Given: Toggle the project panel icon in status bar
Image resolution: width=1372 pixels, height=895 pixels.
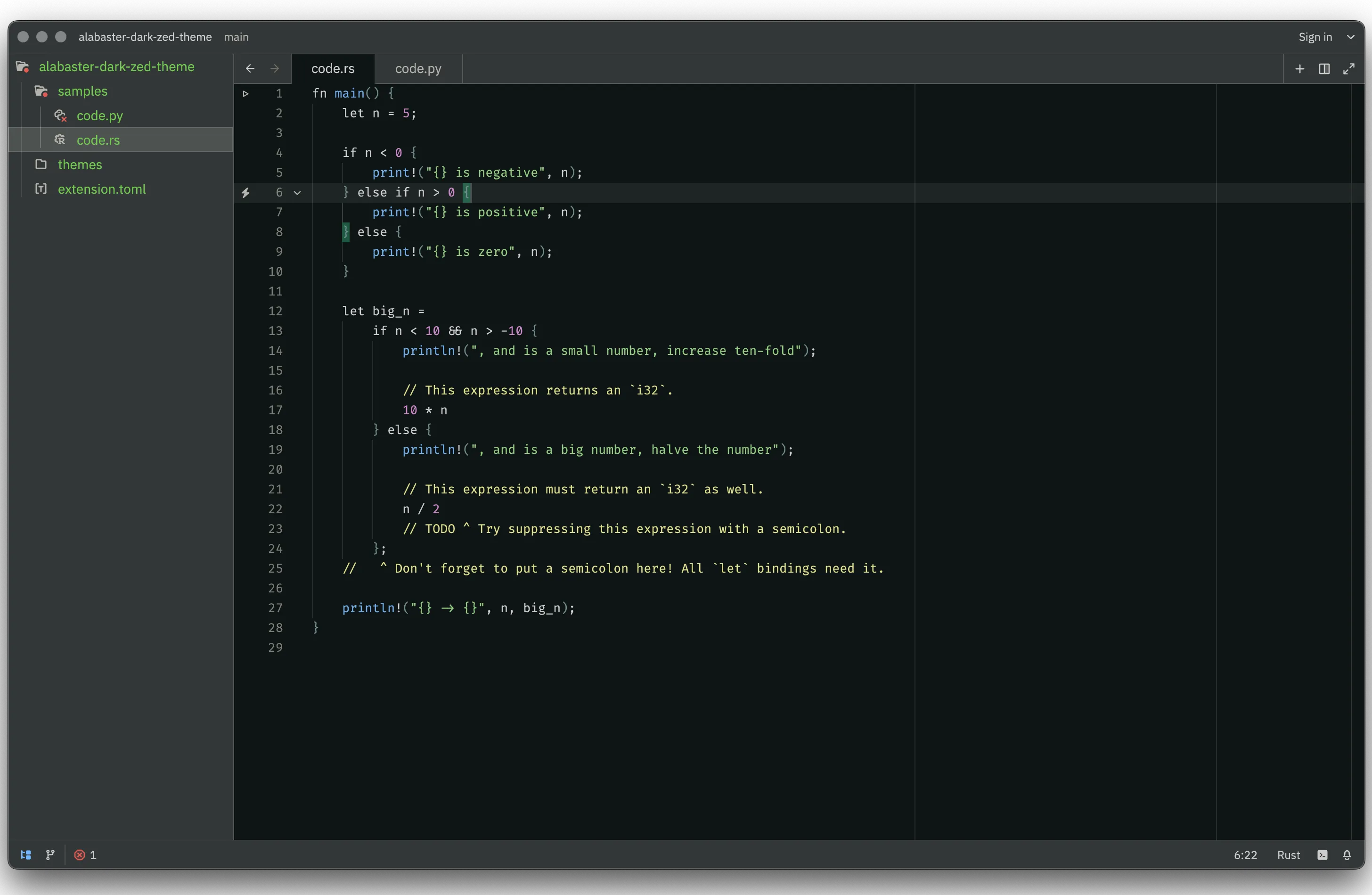Looking at the screenshot, I should pyautogui.click(x=26, y=854).
